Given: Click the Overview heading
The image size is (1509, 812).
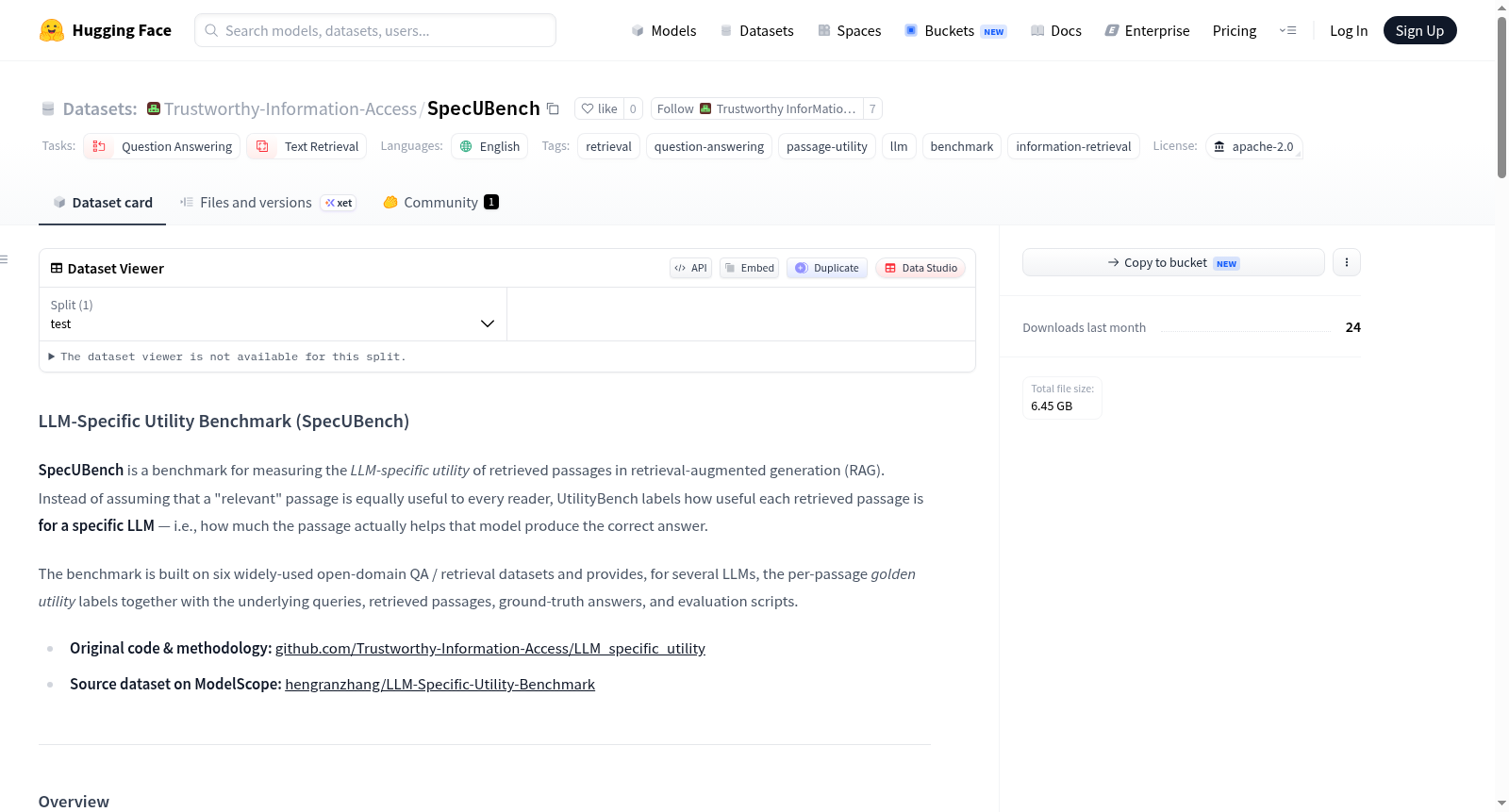Looking at the screenshot, I should pos(74,802).
